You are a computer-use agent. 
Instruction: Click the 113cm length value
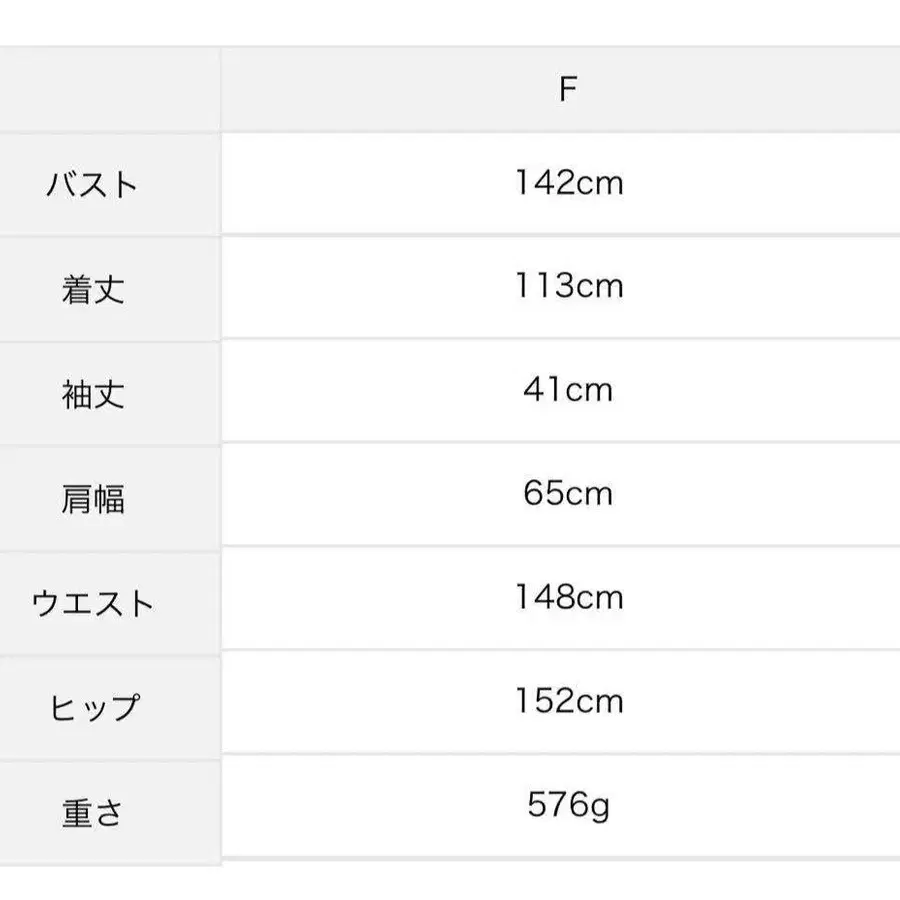coord(569,287)
